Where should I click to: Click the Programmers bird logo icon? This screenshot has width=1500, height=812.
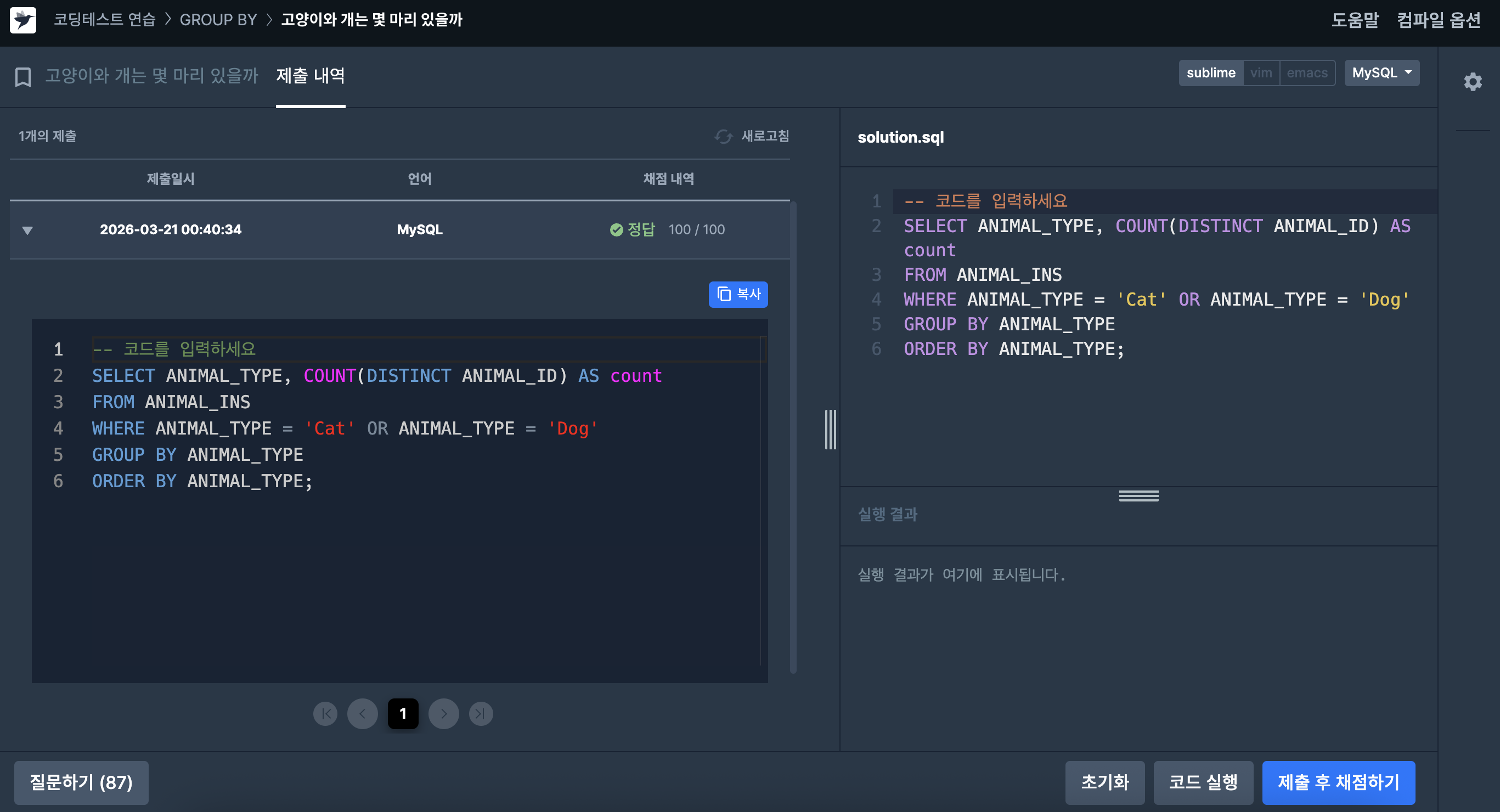[x=22, y=20]
